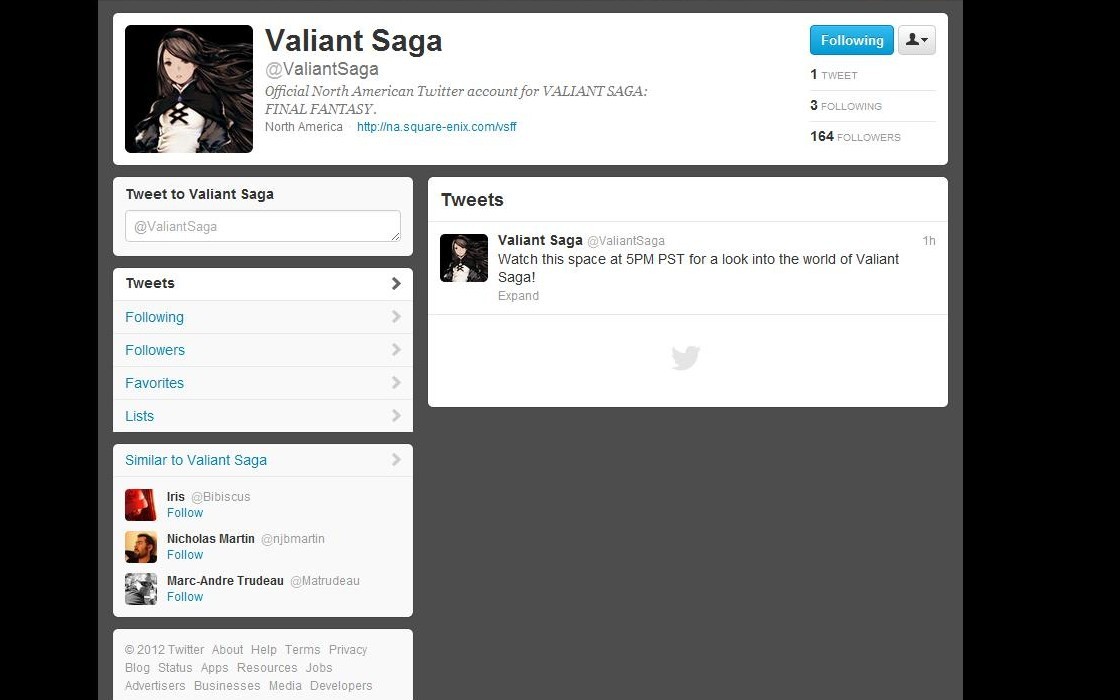Follow Nicholas Martin

coord(185,554)
